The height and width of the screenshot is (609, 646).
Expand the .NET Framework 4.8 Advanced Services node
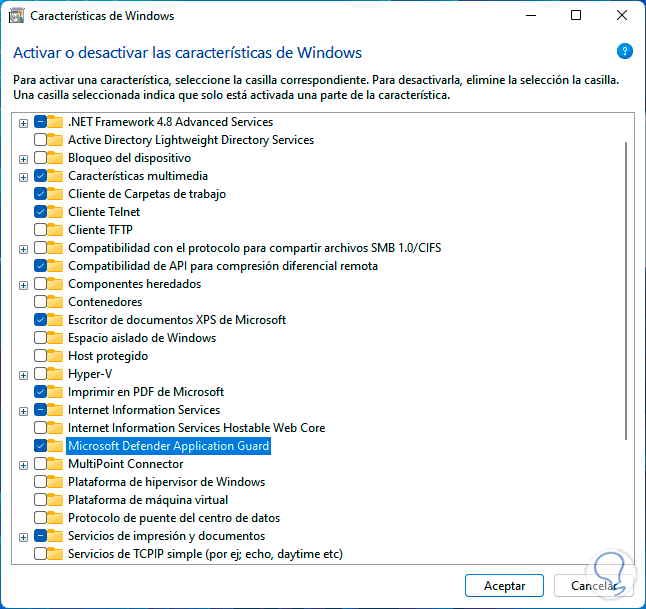pos(23,122)
